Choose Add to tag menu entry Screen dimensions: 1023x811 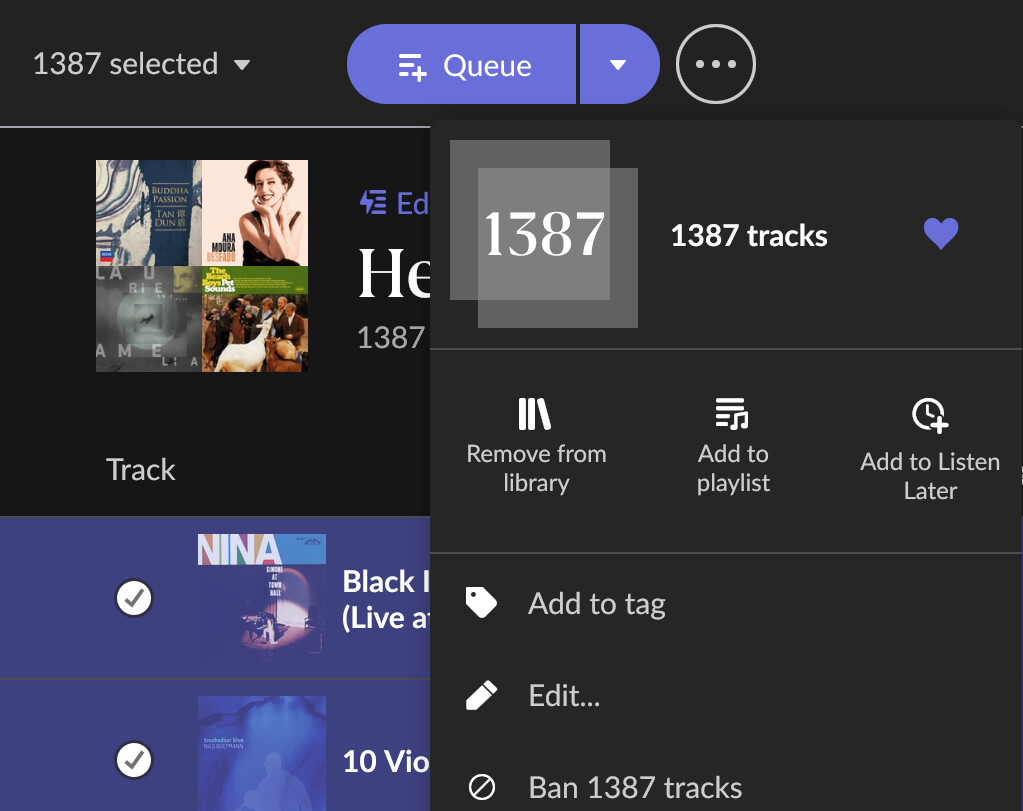[597, 604]
